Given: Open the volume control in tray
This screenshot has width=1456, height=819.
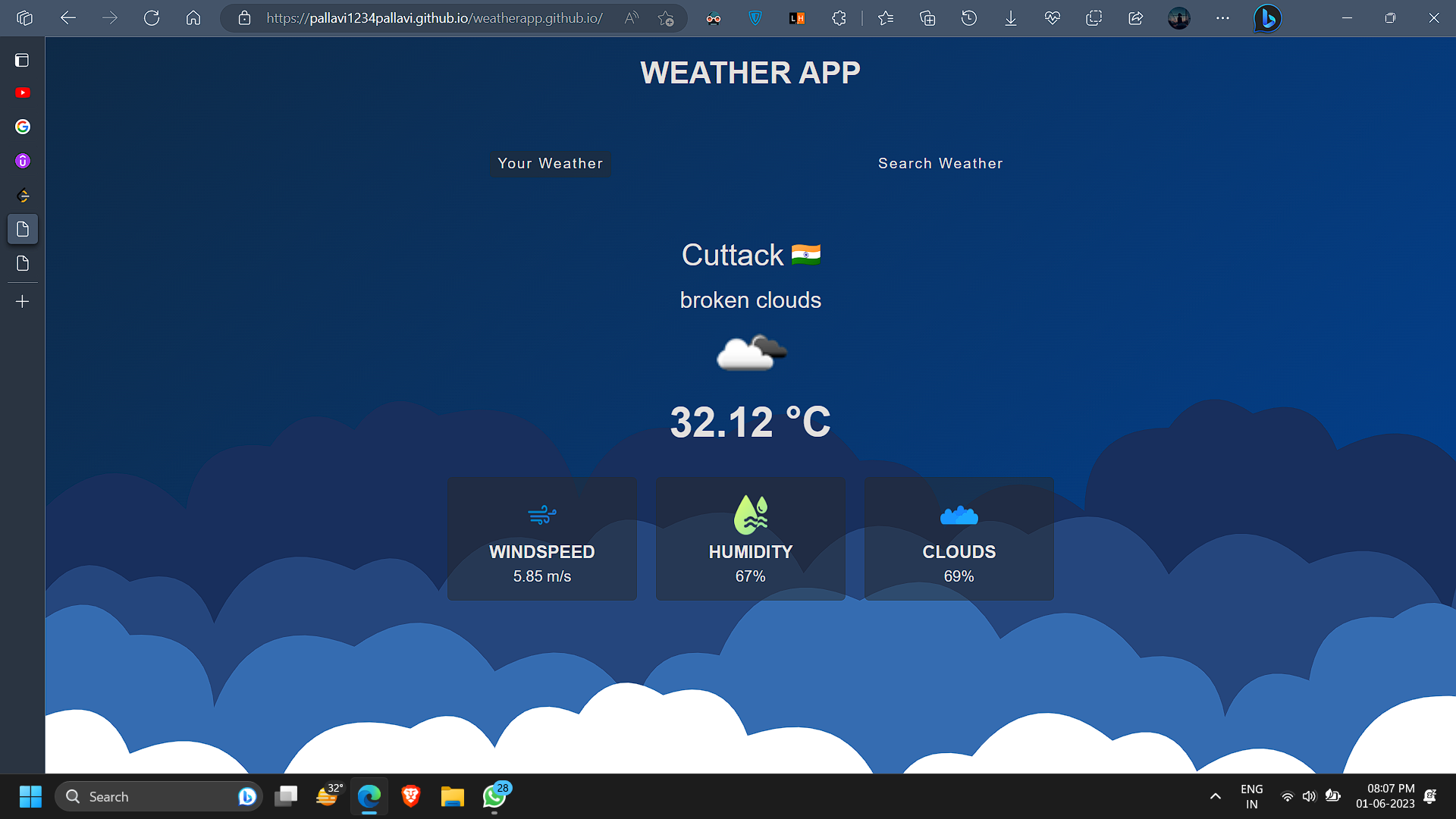Looking at the screenshot, I should tap(1309, 796).
